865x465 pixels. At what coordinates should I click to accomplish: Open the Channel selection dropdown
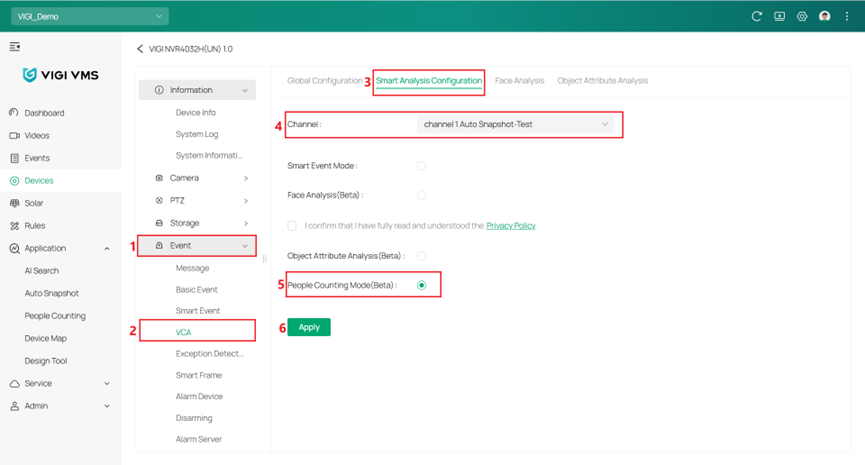[515, 124]
